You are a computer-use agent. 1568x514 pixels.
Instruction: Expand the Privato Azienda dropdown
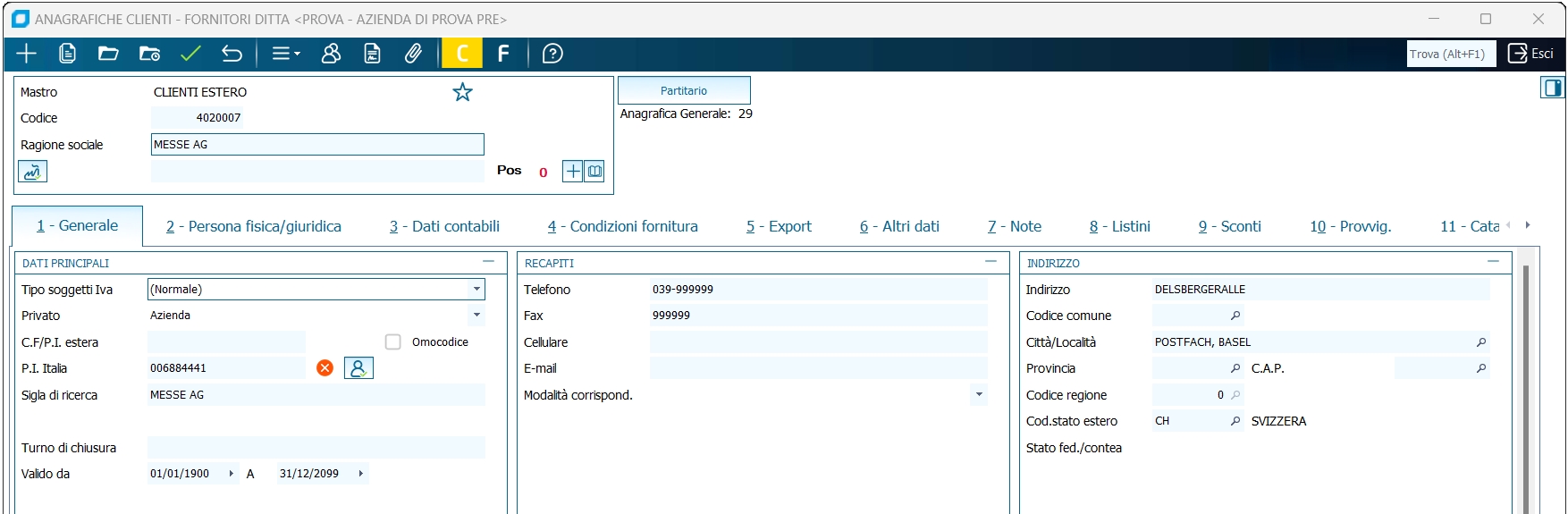tap(476, 315)
